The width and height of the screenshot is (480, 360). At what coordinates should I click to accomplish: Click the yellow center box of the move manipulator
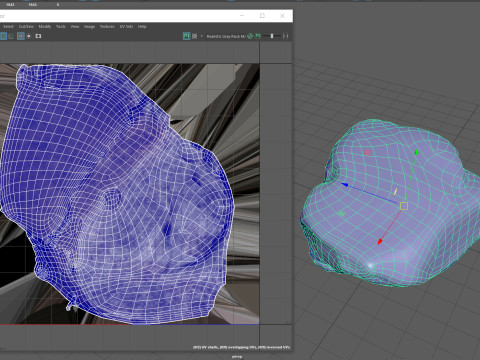[404, 206]
